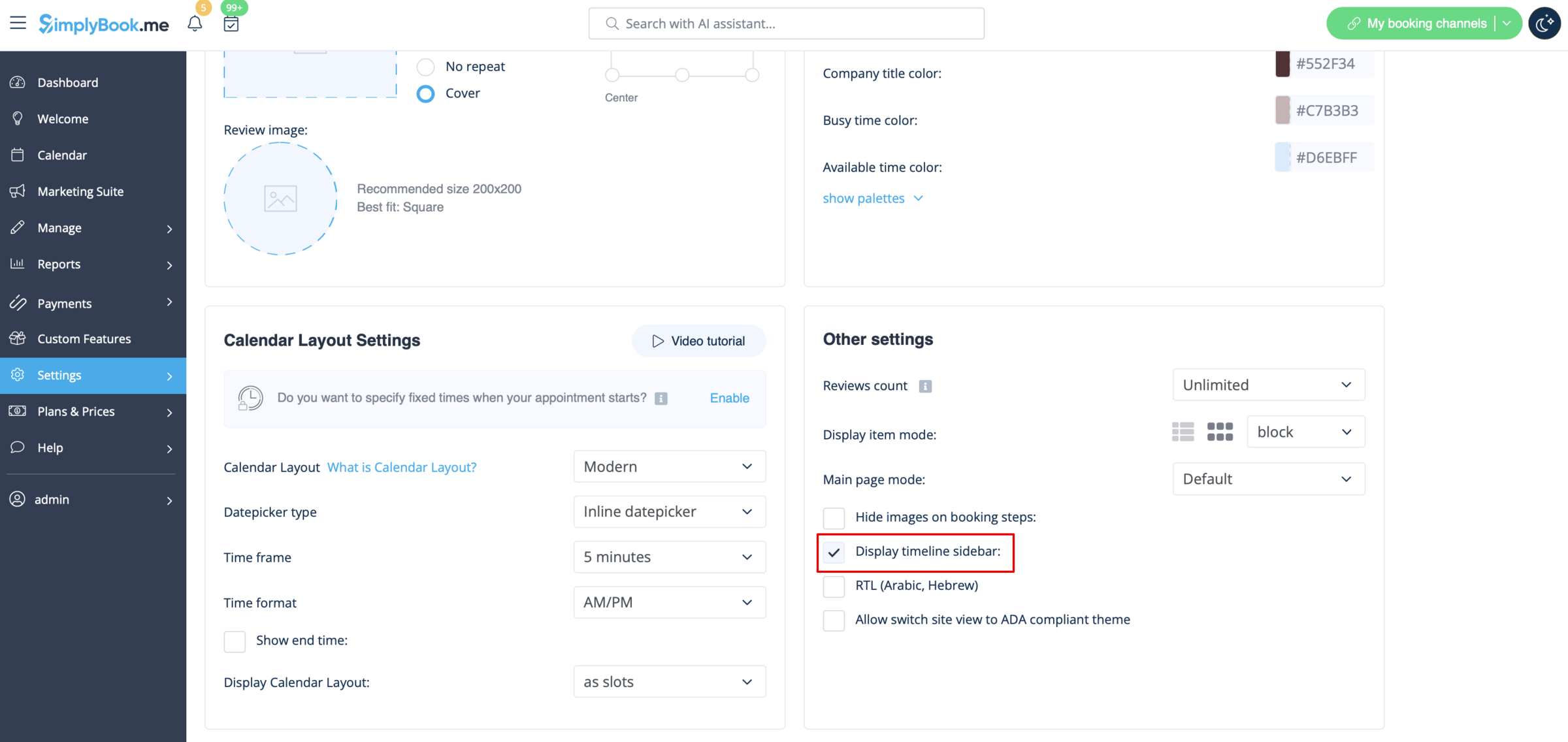The height and width of the screenshot is (742, 1568).
Task: Enable Show end time
Action: click(x=235, y=641)
